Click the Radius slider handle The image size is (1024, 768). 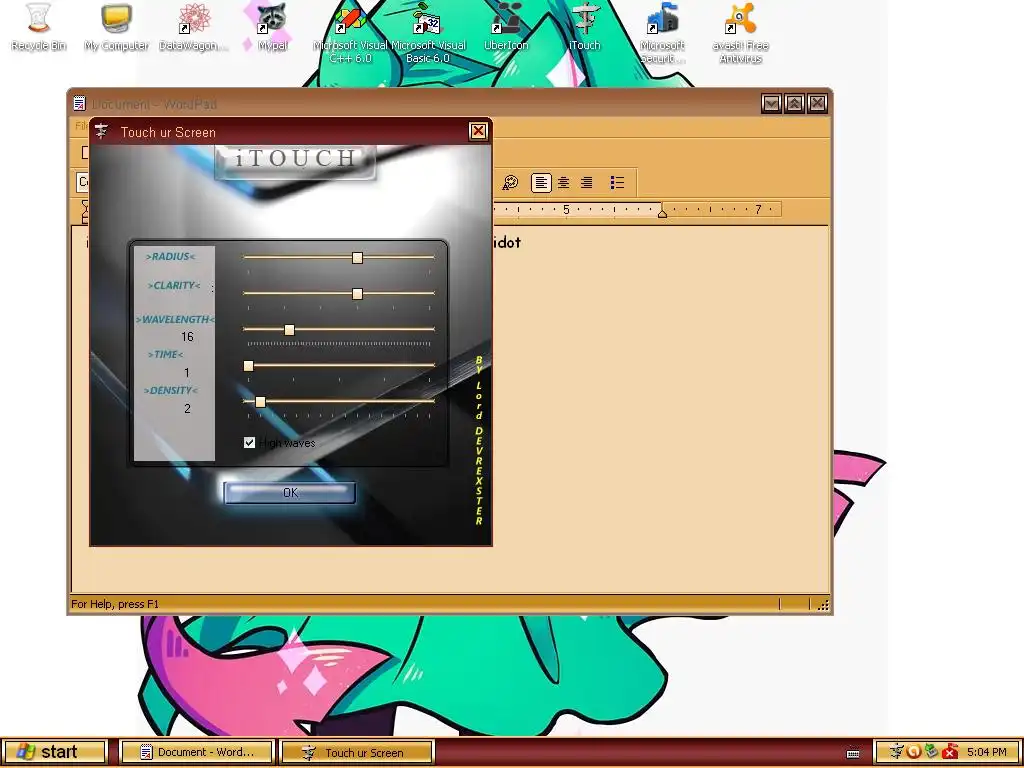pyautogui.click(x=357, y=258)
